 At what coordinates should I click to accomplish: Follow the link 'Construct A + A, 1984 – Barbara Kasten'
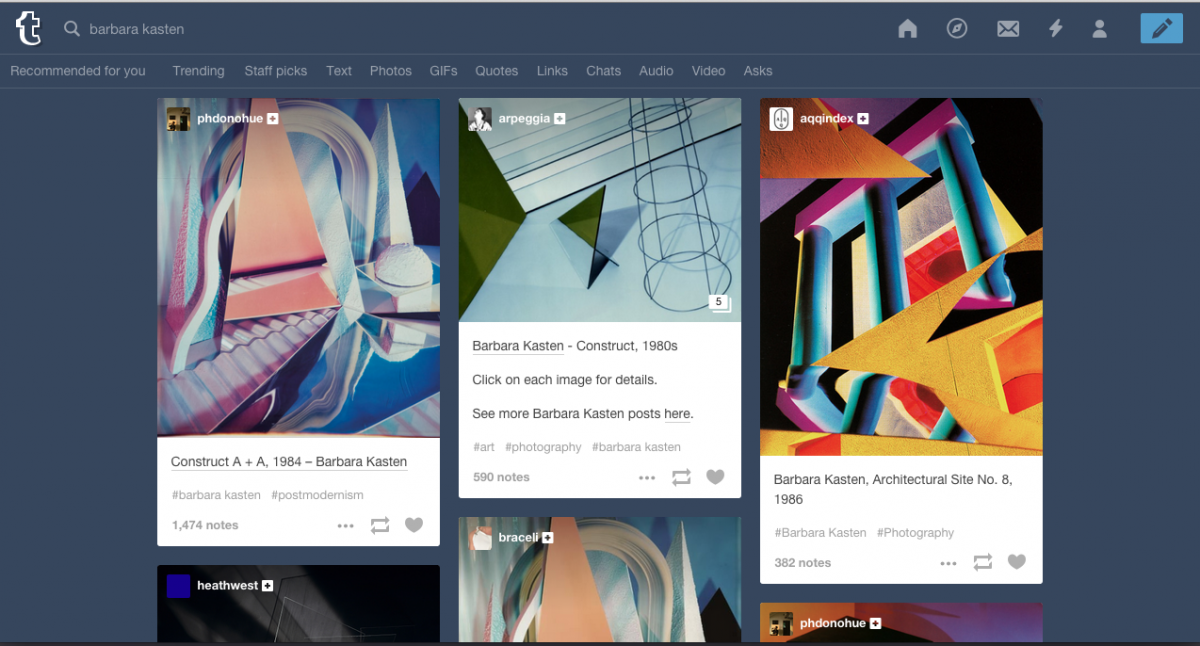click(289, 462)
